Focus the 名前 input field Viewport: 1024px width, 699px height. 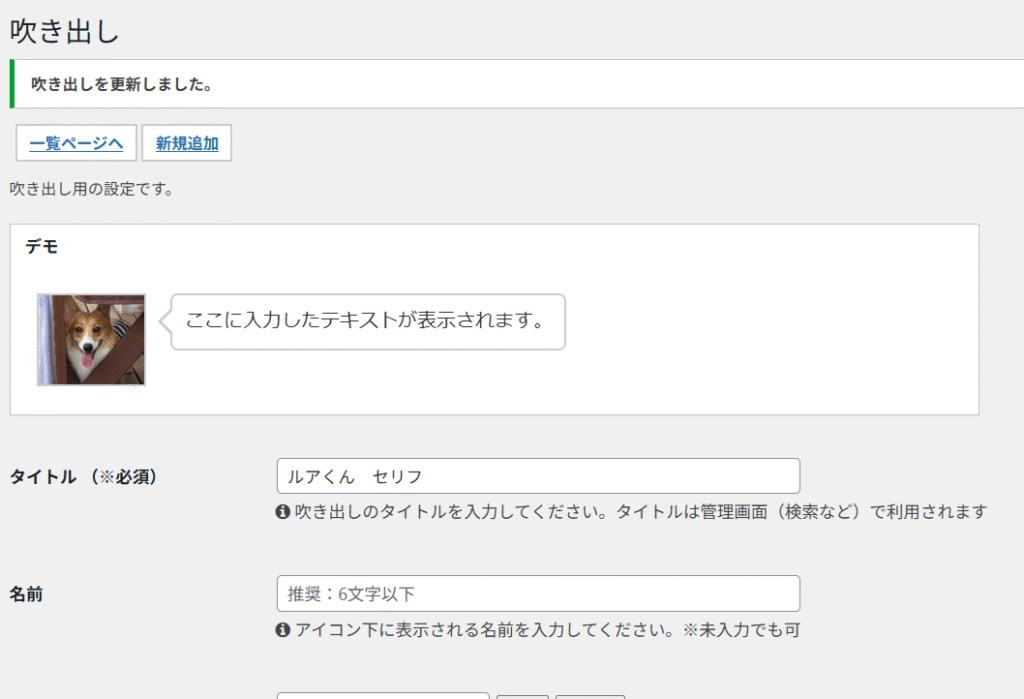pyautogui.click(x=538, y=594)
